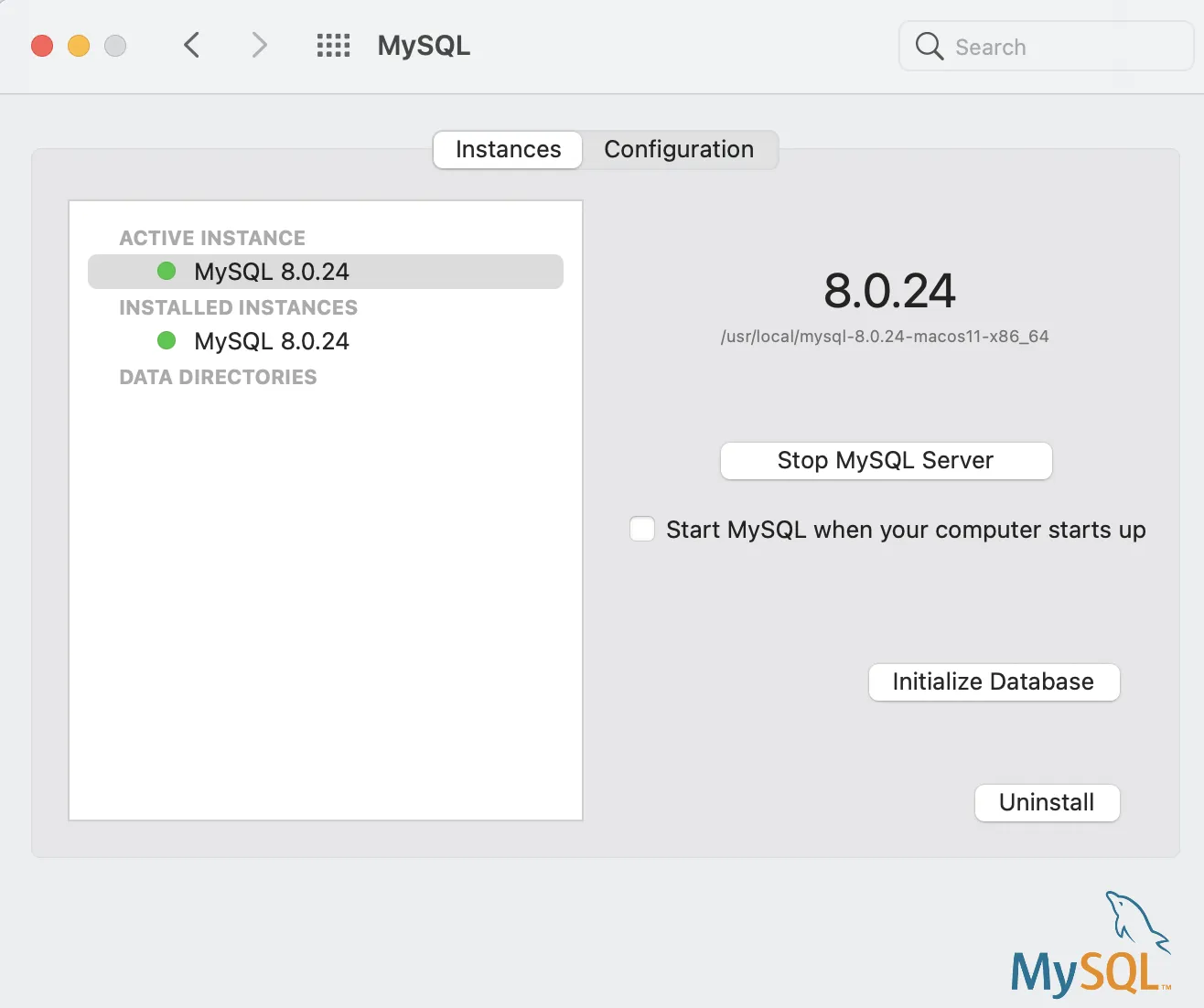Enable Start MySQL when your computer starts up
The width and height of the screenshot is (1204, 1008).
(642, 530)
